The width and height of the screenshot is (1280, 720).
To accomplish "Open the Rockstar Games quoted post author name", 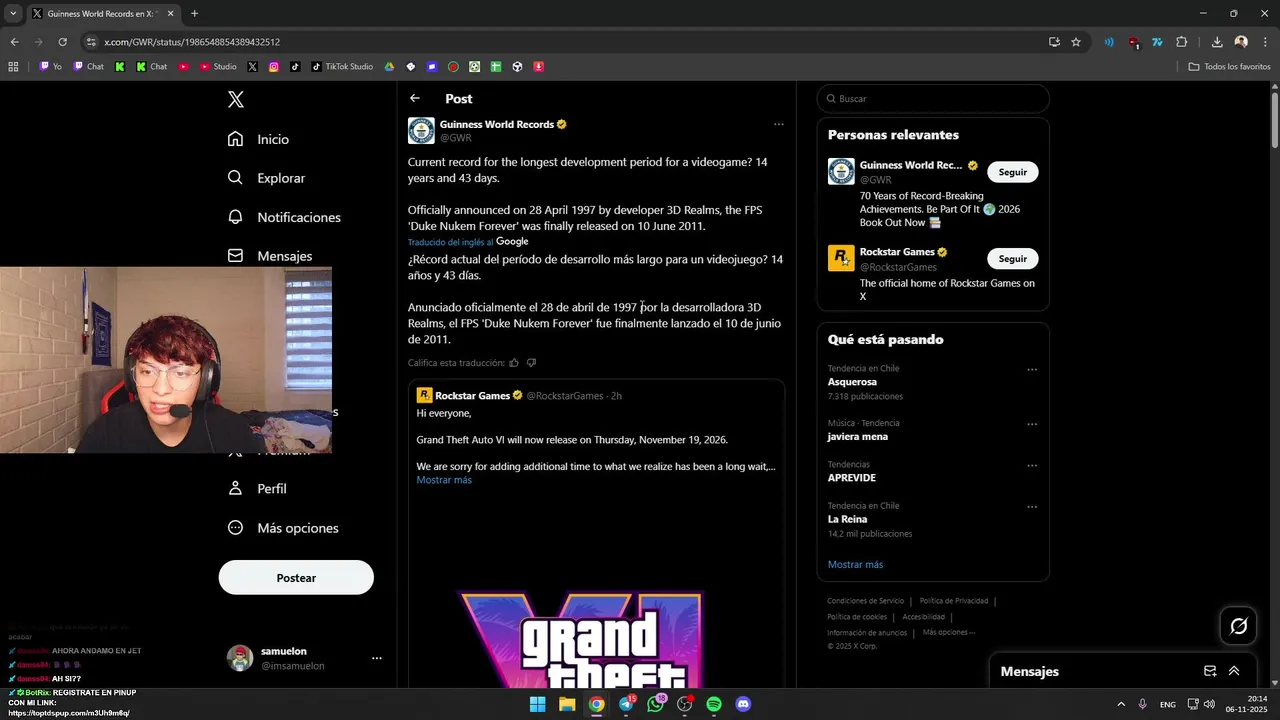I will point(472,395).
